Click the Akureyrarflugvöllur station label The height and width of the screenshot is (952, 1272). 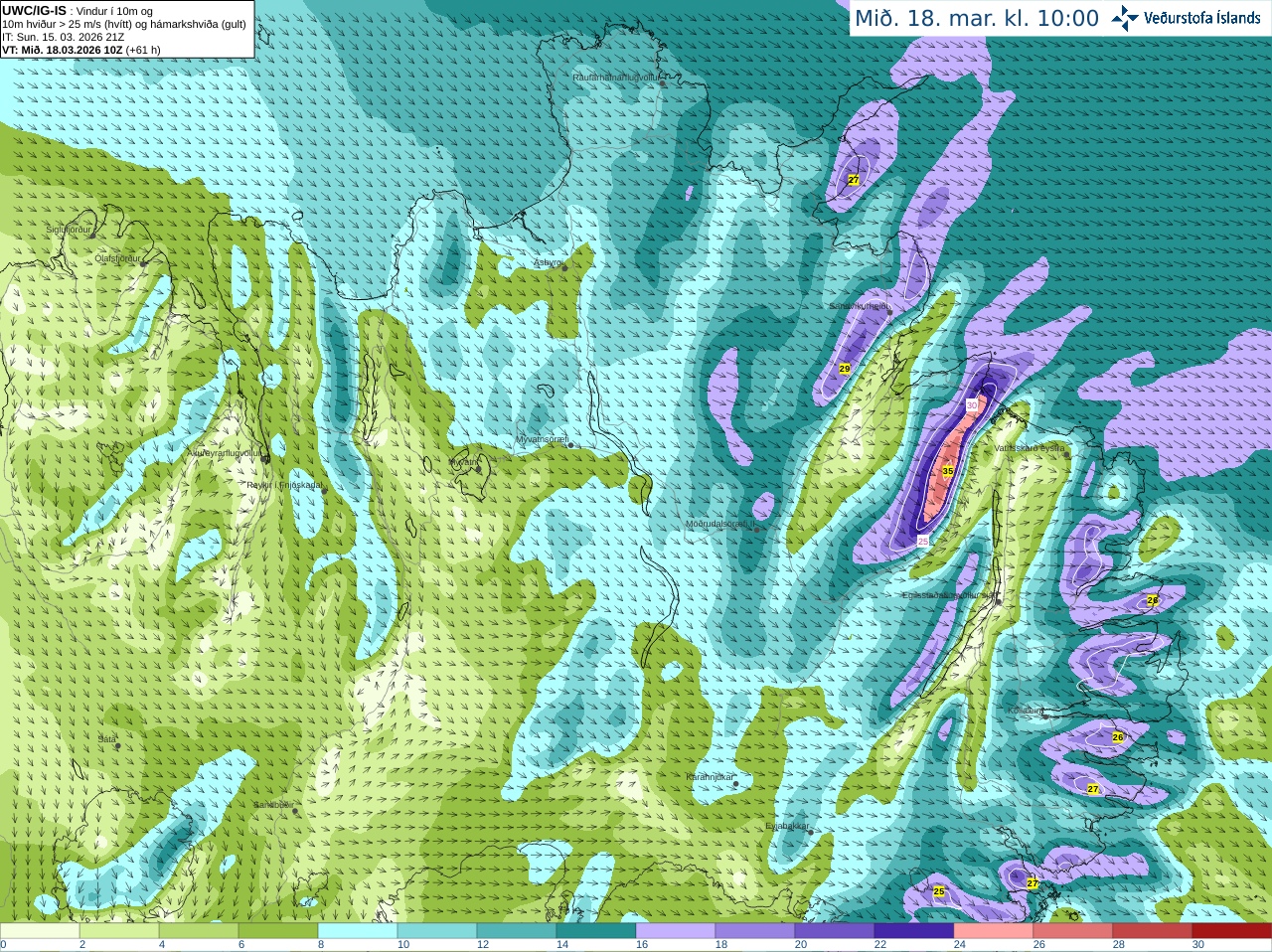point(226,453)
